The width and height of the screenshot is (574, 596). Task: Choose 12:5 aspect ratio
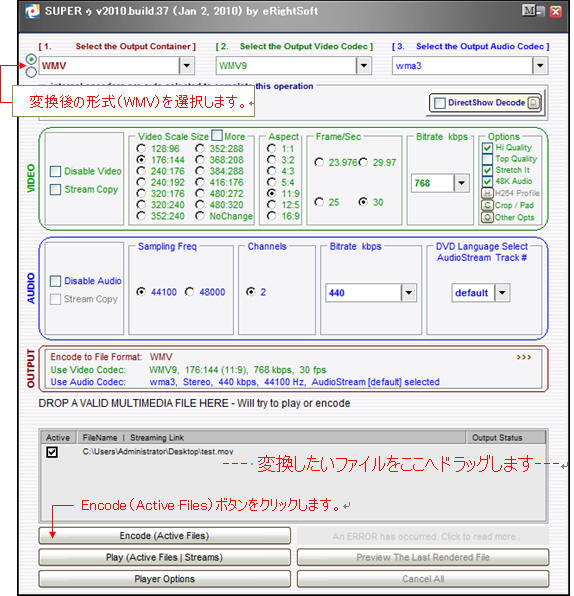(271, 205)
